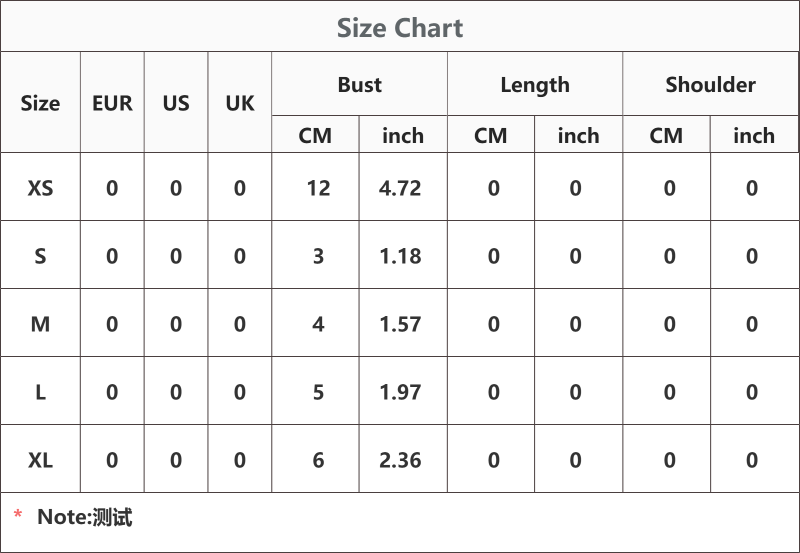This screenshot has width=800, height=553.
Task: Select the EUR column header
Action: pyautogui.click(x=112, y=103)
